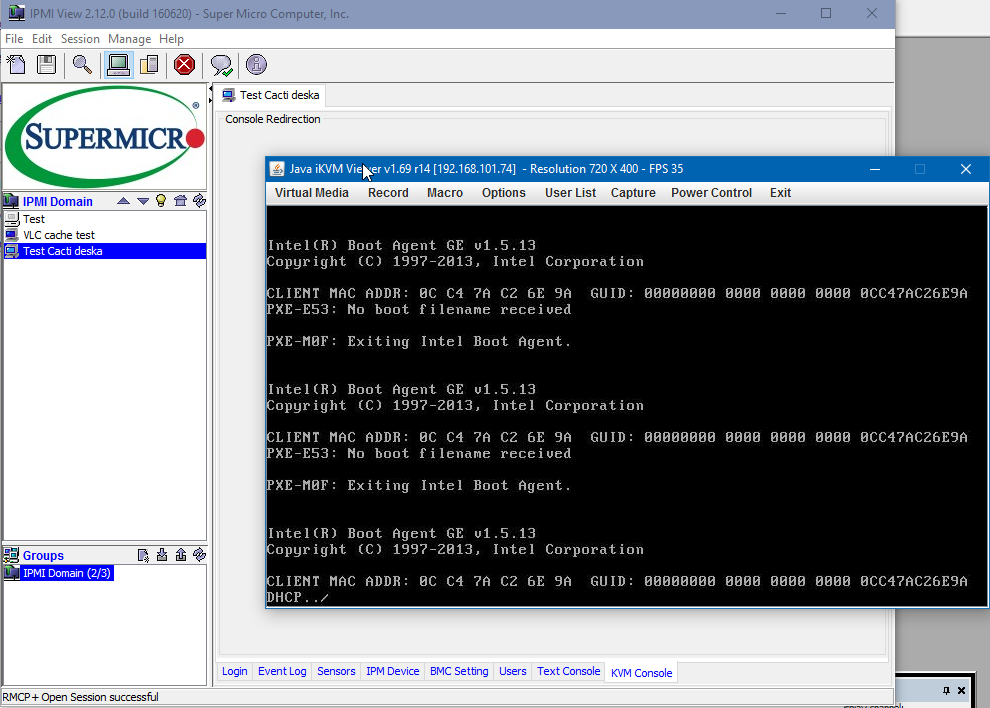Open the Help menu

[171, 39]
